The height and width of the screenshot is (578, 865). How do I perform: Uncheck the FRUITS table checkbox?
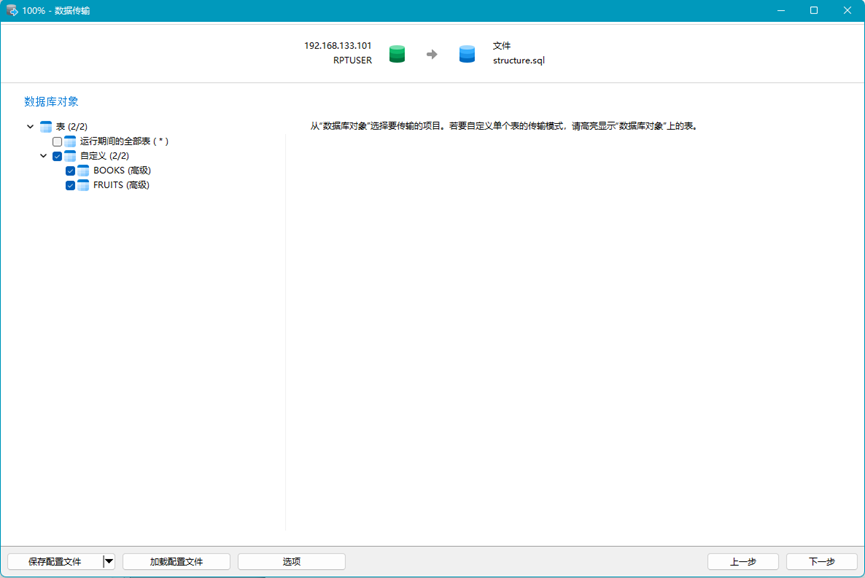coord(70,185)
